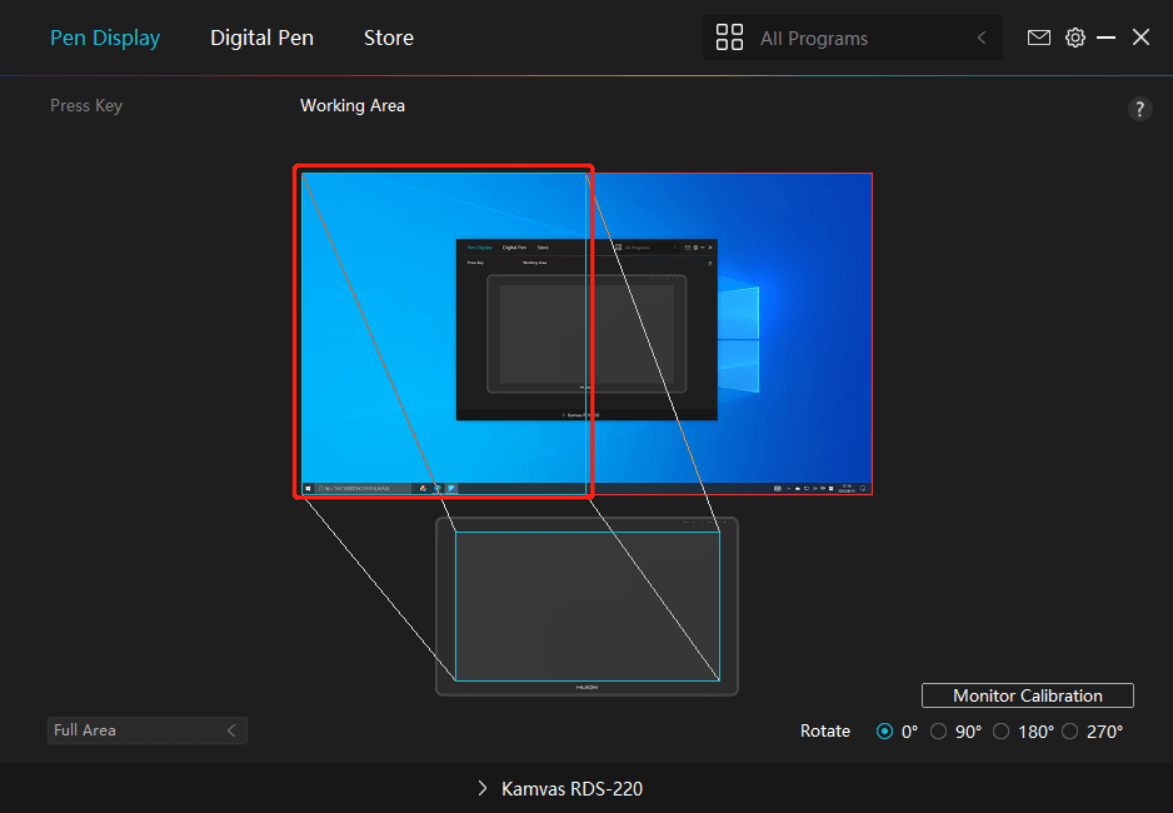This screenshot has width=1173, height=813.
Task: Click the tablet working area rectangle
Action: [587, 606]
